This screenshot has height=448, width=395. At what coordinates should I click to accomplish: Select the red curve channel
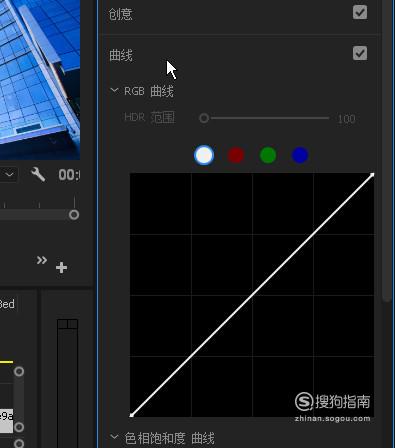coord(236,155)
